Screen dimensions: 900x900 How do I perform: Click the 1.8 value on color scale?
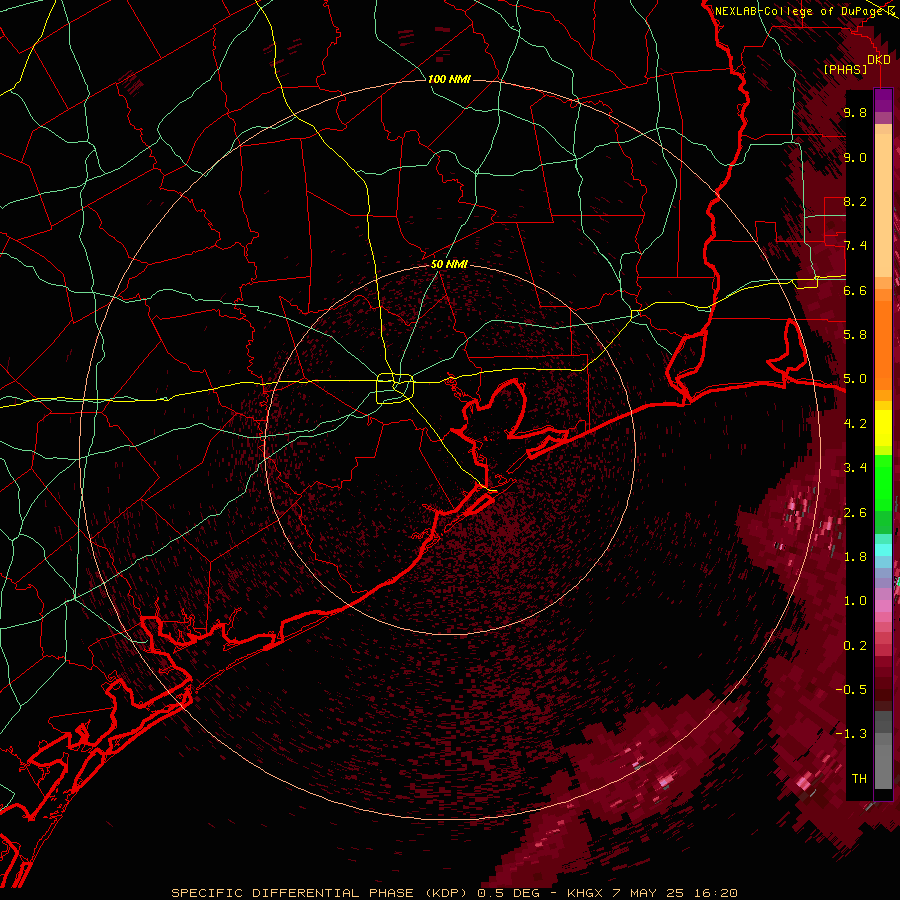click(x=855, y=557)
